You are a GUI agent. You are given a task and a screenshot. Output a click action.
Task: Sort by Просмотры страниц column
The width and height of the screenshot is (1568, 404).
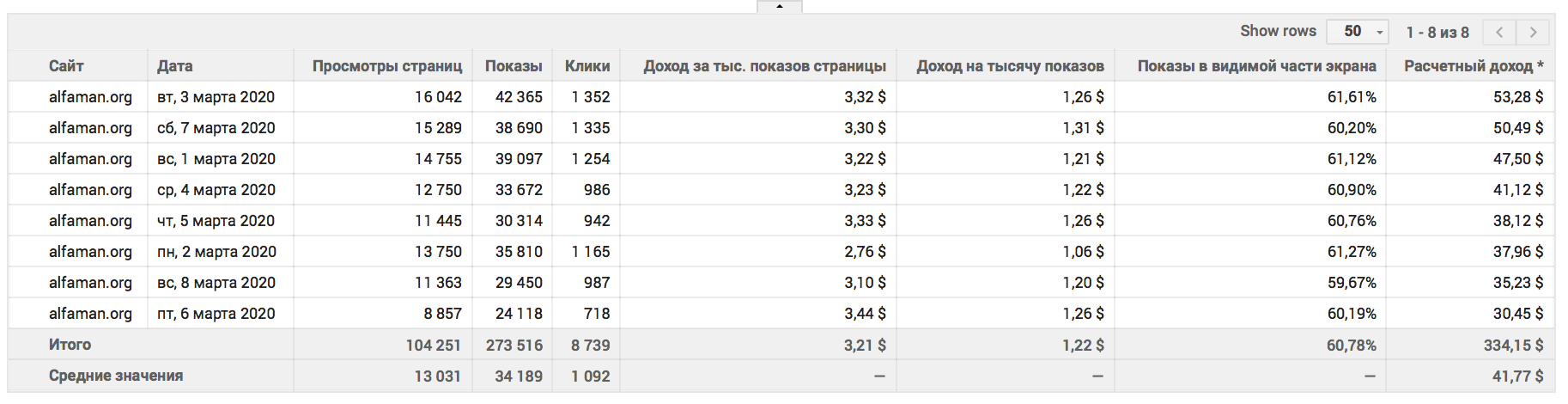[x=387, y=66]
